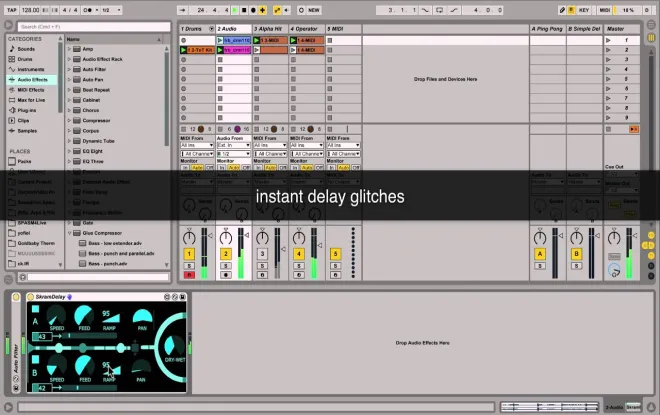The height and width of the screenshot is (415, 660).
Task: Click the Master pan knob
Action: pos(614,238)
